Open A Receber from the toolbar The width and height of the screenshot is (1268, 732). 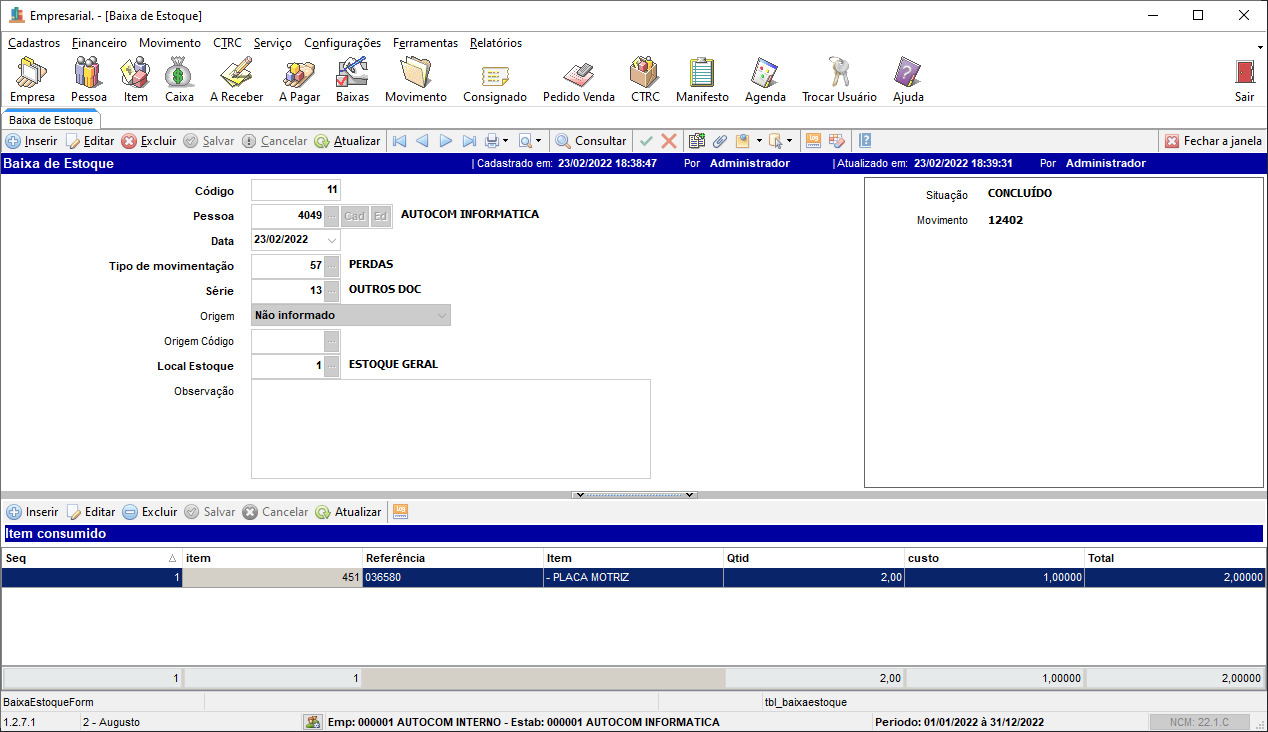pyautogui.click(x=236, y=79)
